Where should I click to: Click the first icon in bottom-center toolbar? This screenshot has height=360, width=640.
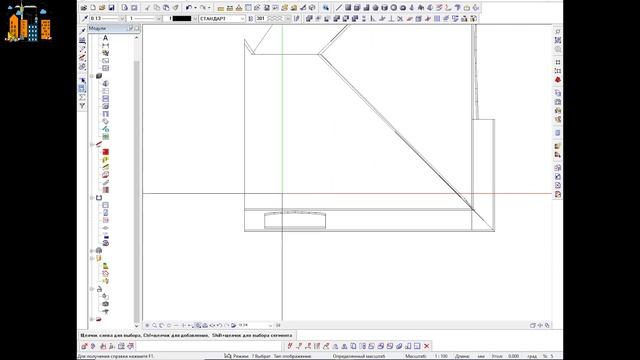pyautogui.click(x=290, y=346)
